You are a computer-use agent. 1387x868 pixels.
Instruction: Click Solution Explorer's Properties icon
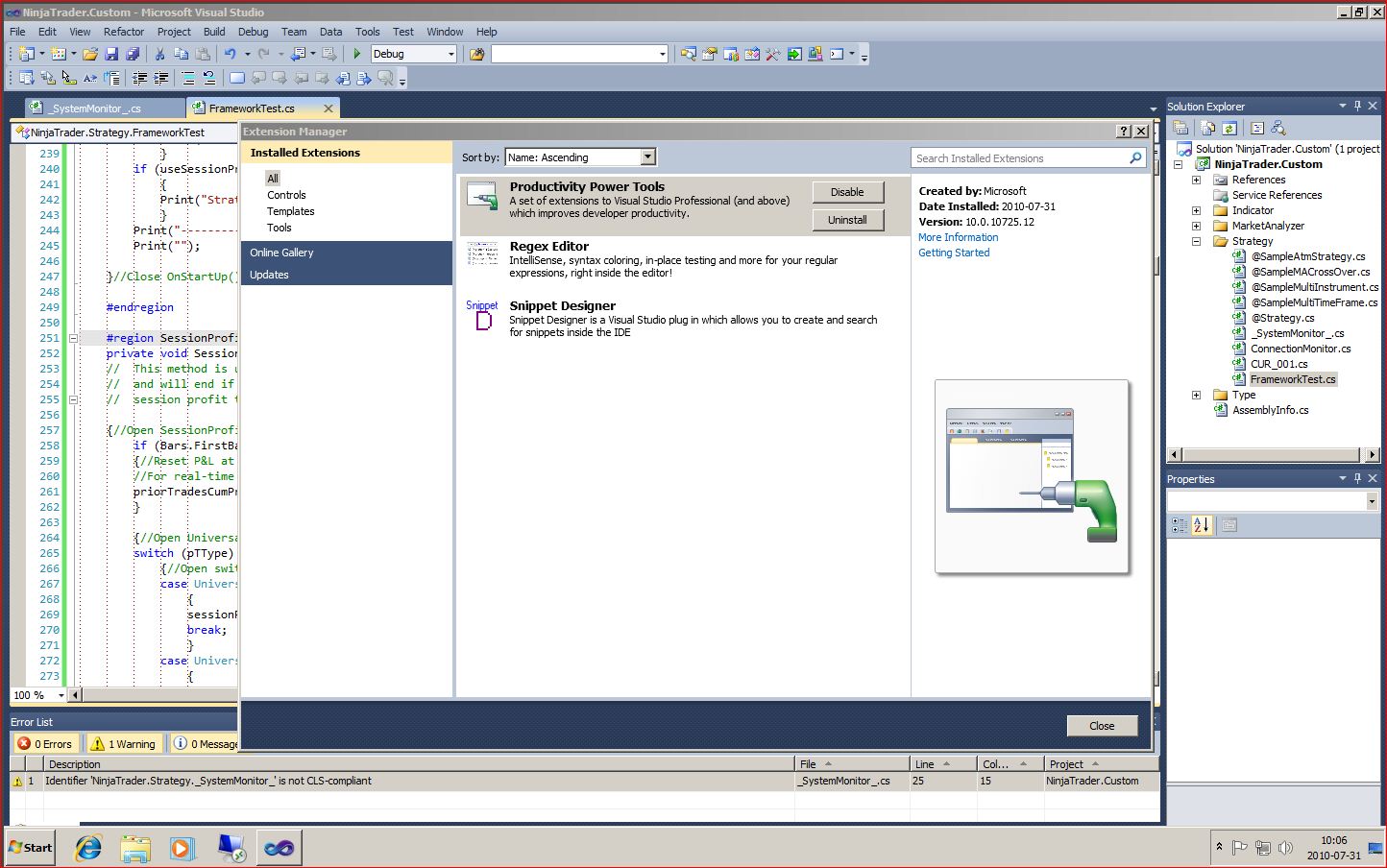click(1181, 128)
